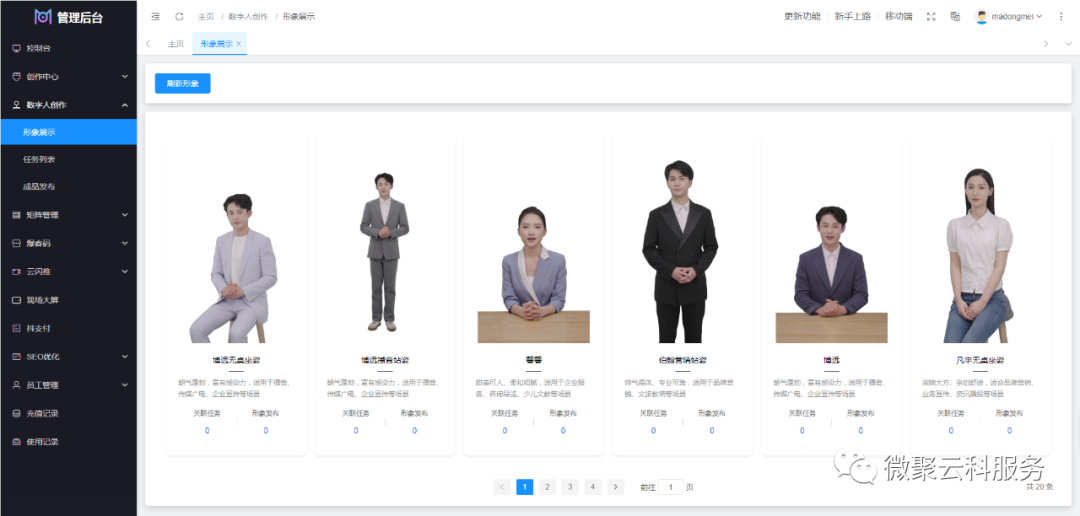Click the 员工管理 sidebar icon
Screen dimensions: 1080x516
[x=17, y=385]
